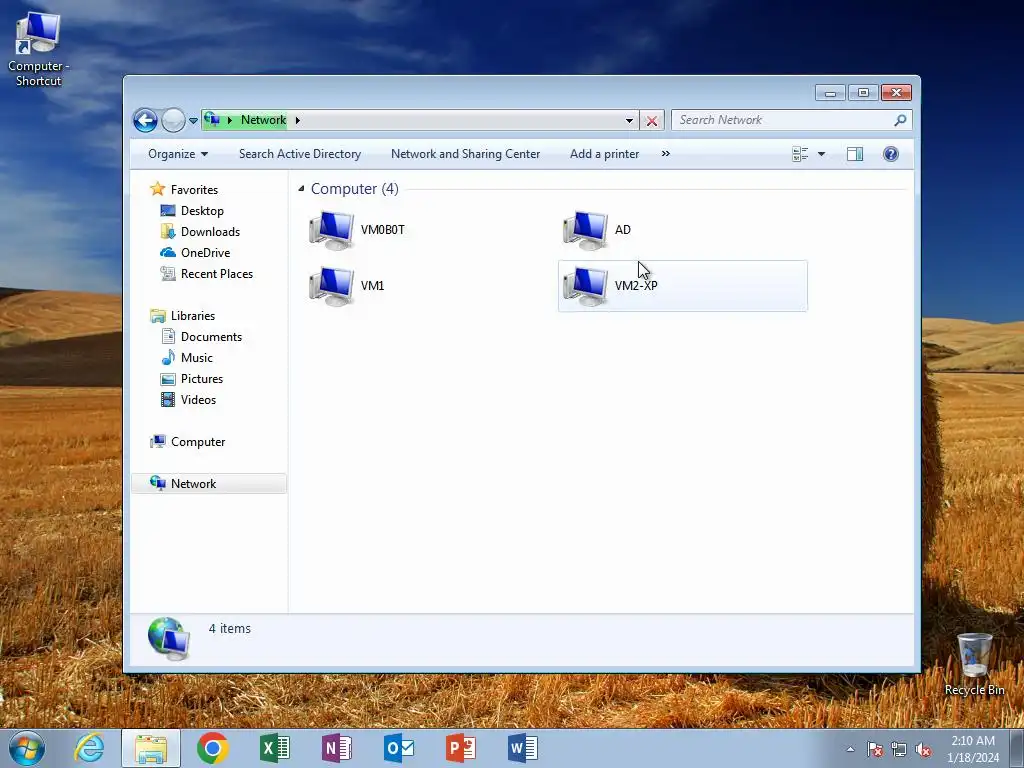1024x768 pixels.
Task: Change your view icon in toolbar
Action: [x=800, y=154]
